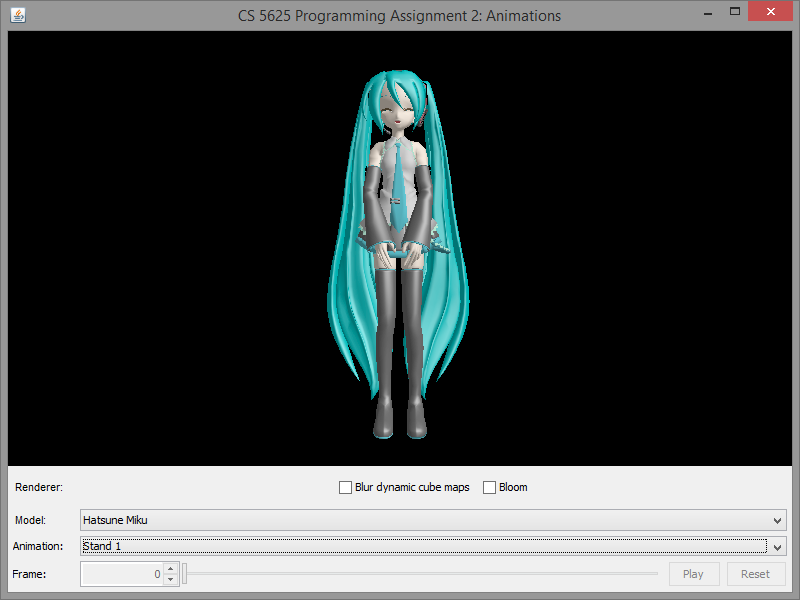Enable Blur dynamic cube maps checkbox
The width and height of the screenshot is (800, 600).
pyautogui.click(x=346, y=488)
